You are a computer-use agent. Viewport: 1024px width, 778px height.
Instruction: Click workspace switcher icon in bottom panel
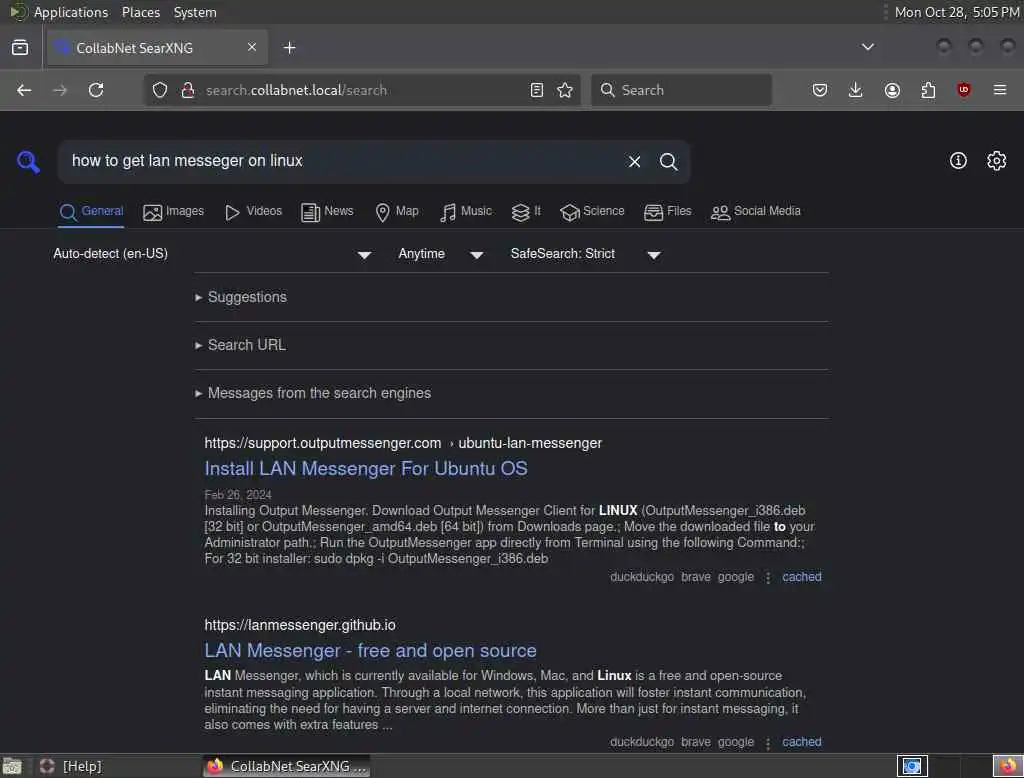pos(912,766)
